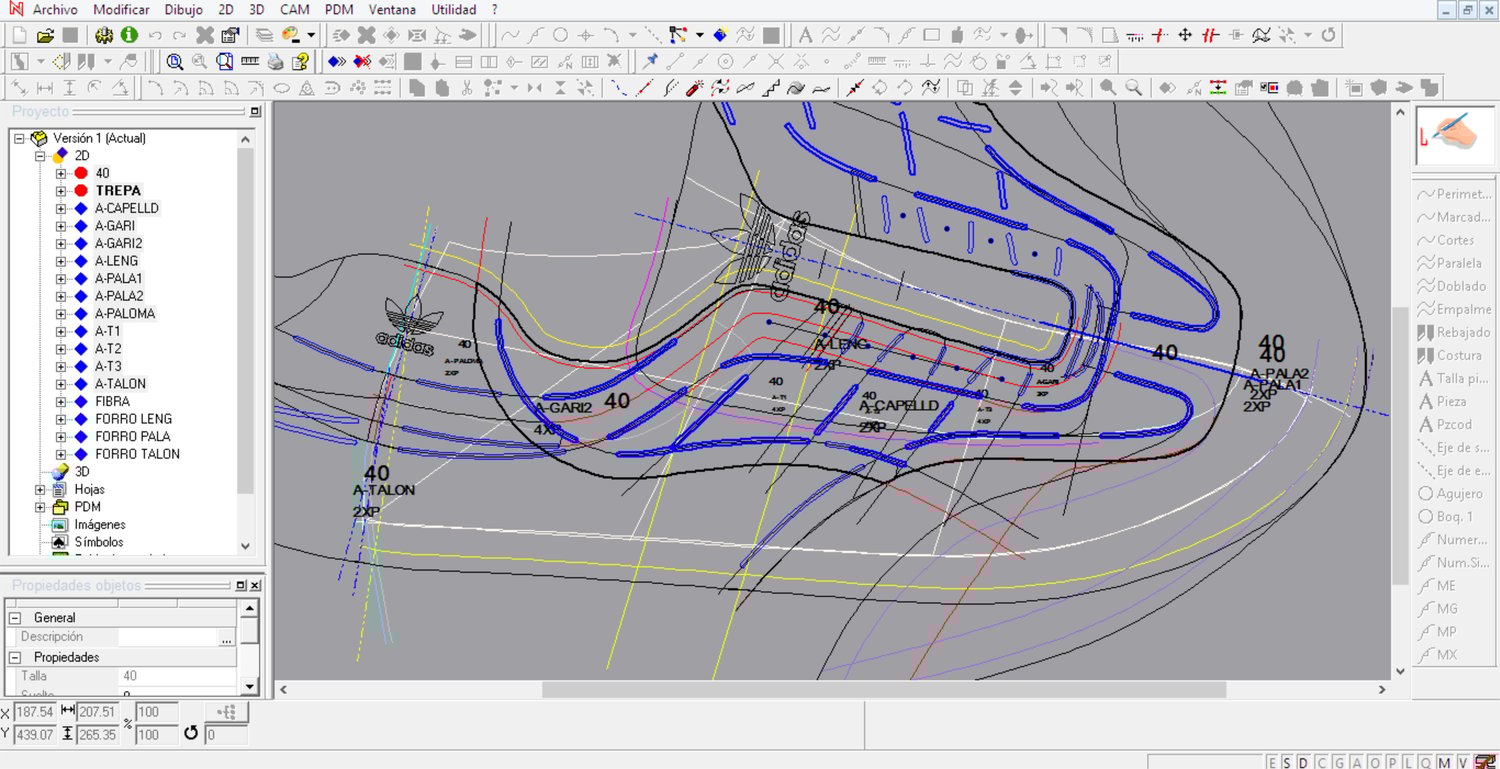The width and height of the screenshot is (1500, 769).
Task: Select the text 'A' tool icon
Action: pos(805,35)
